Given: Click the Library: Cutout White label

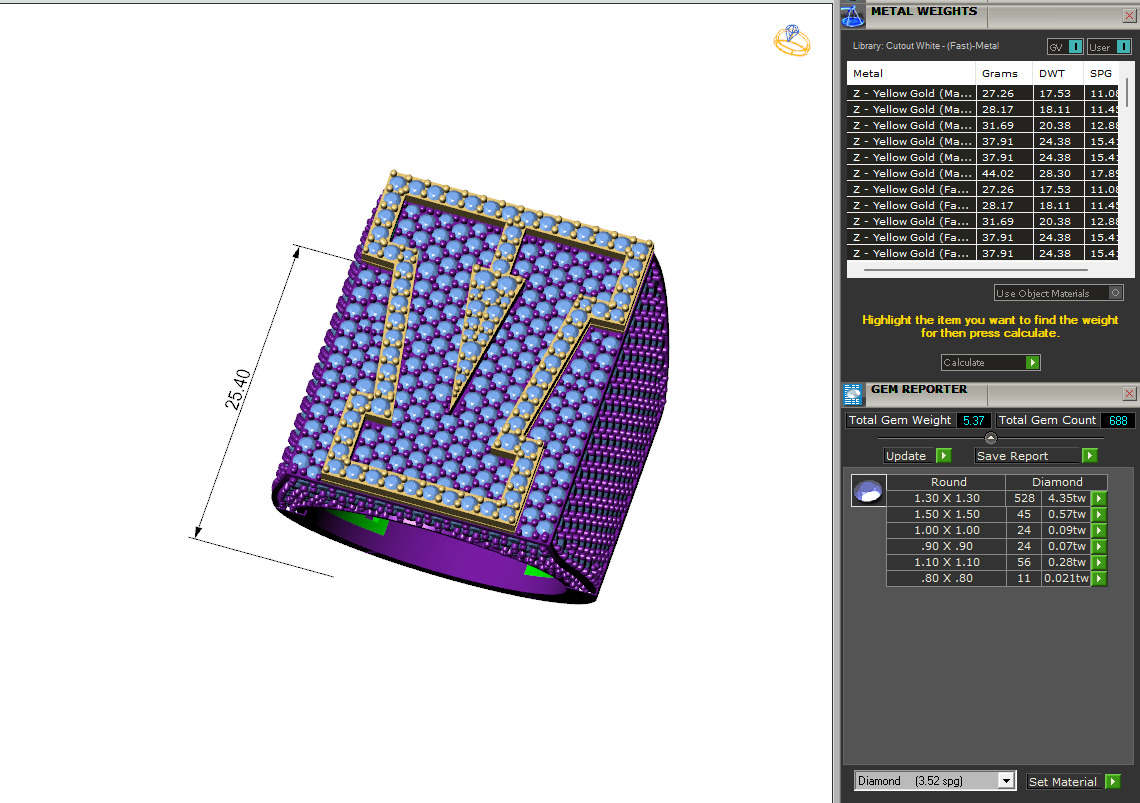Looking at the screenshot, I should click(926, 45).
